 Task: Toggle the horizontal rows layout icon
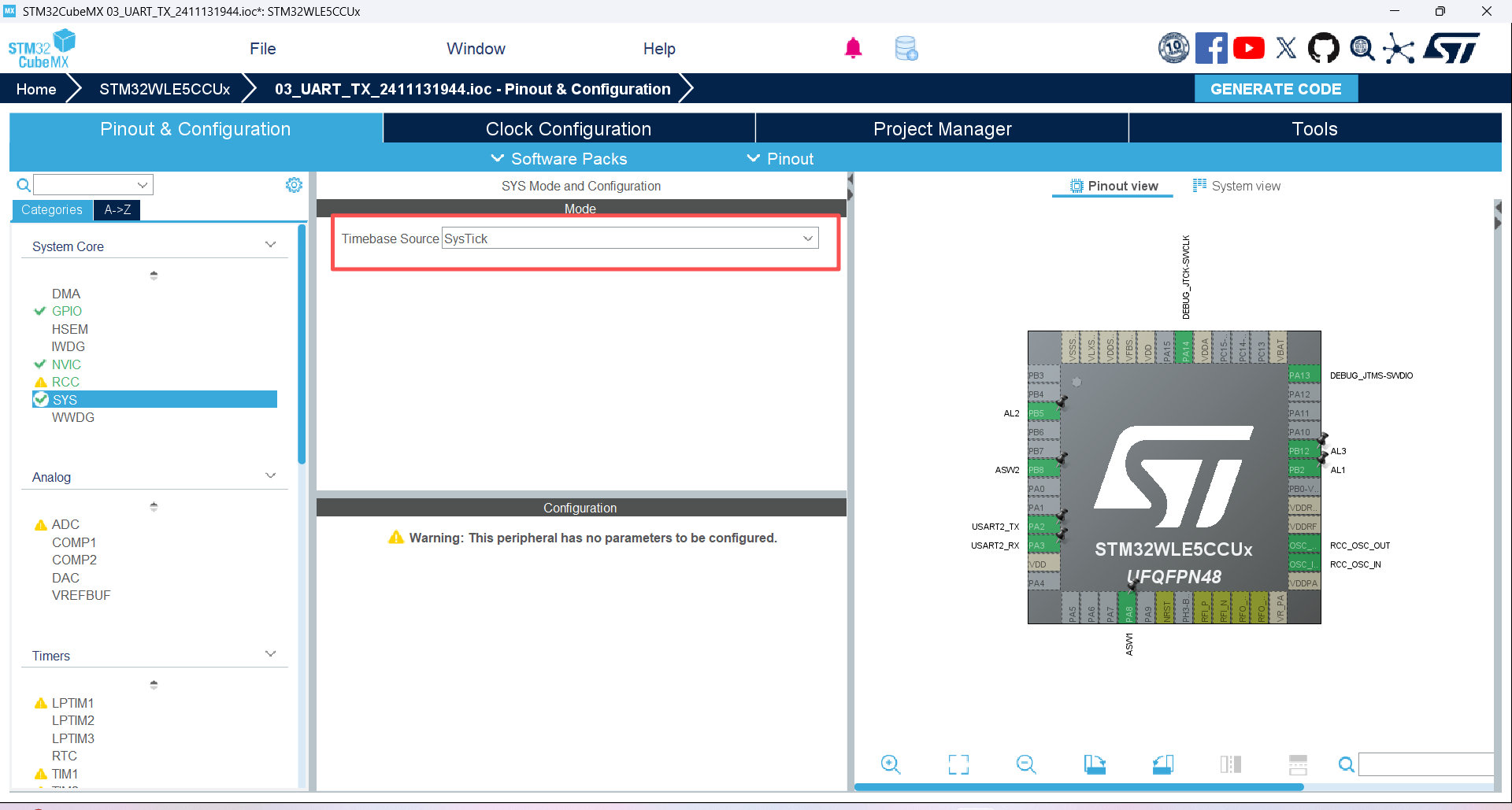click(x=1298, y=764)
